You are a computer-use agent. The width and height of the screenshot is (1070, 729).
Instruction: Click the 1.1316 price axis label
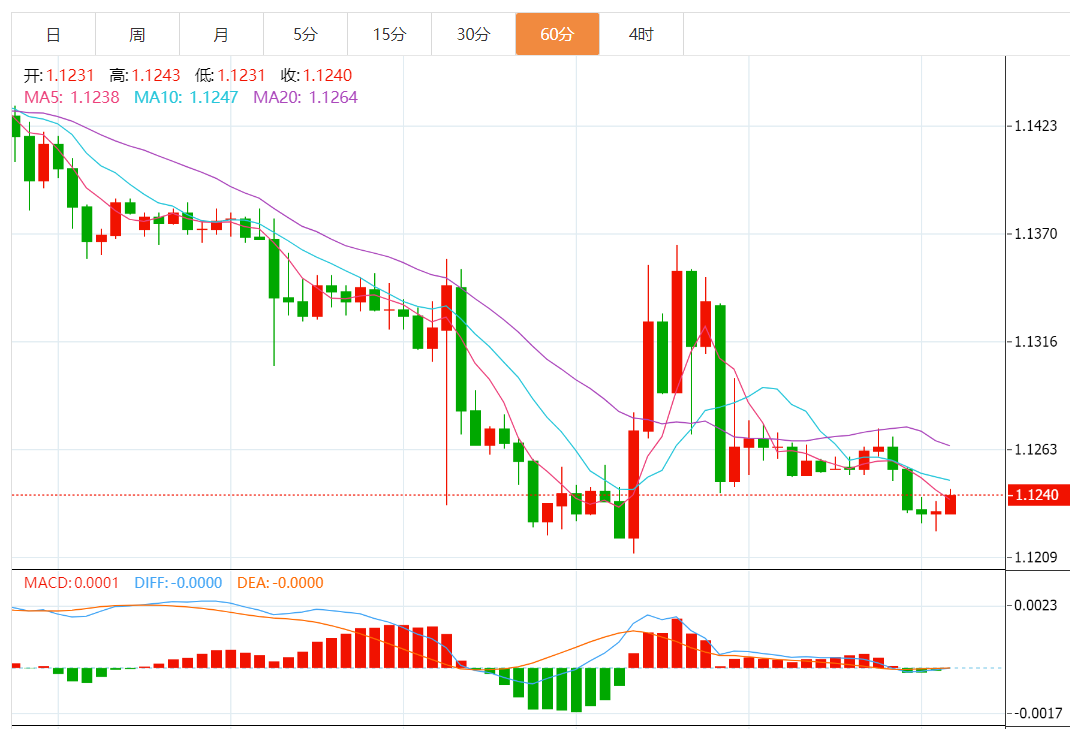point(1035,341)
